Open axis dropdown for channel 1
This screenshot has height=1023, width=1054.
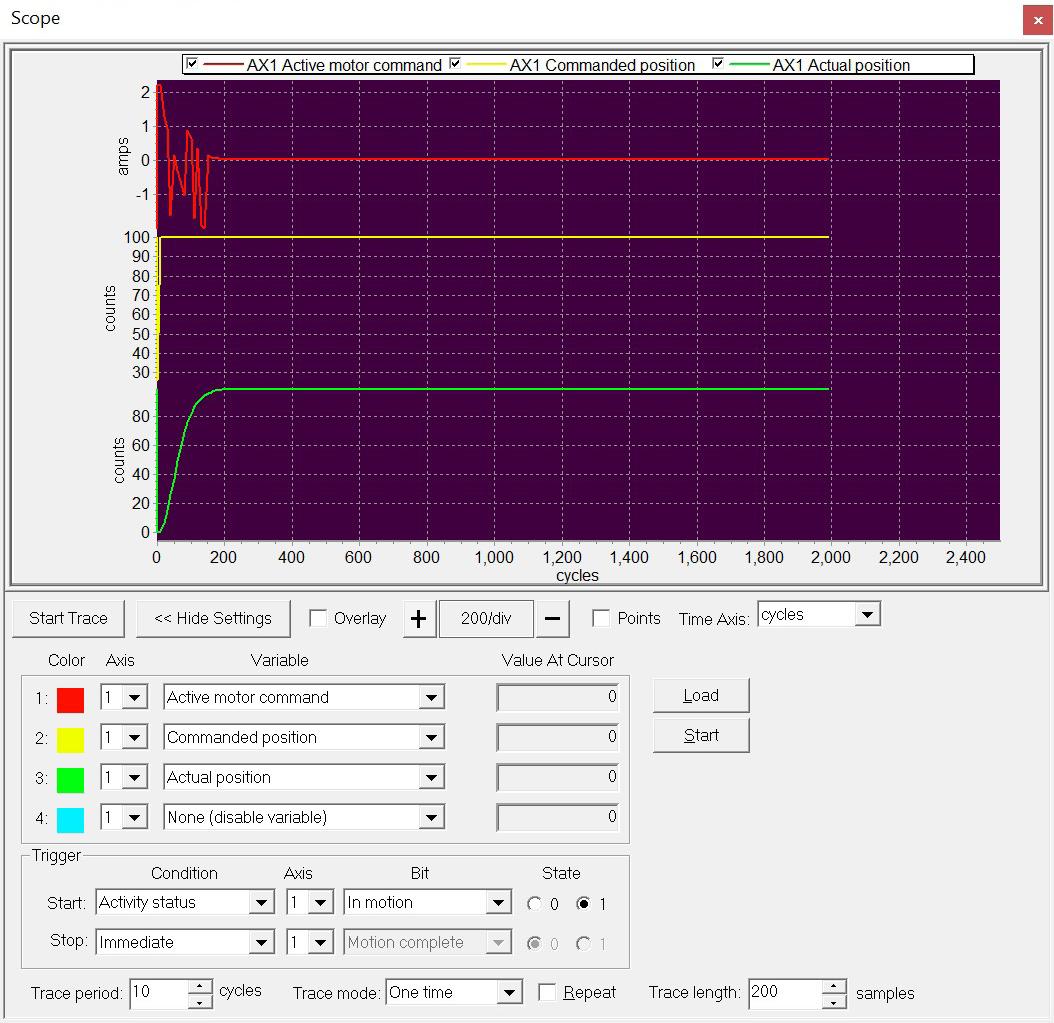[x=134, y=698]
